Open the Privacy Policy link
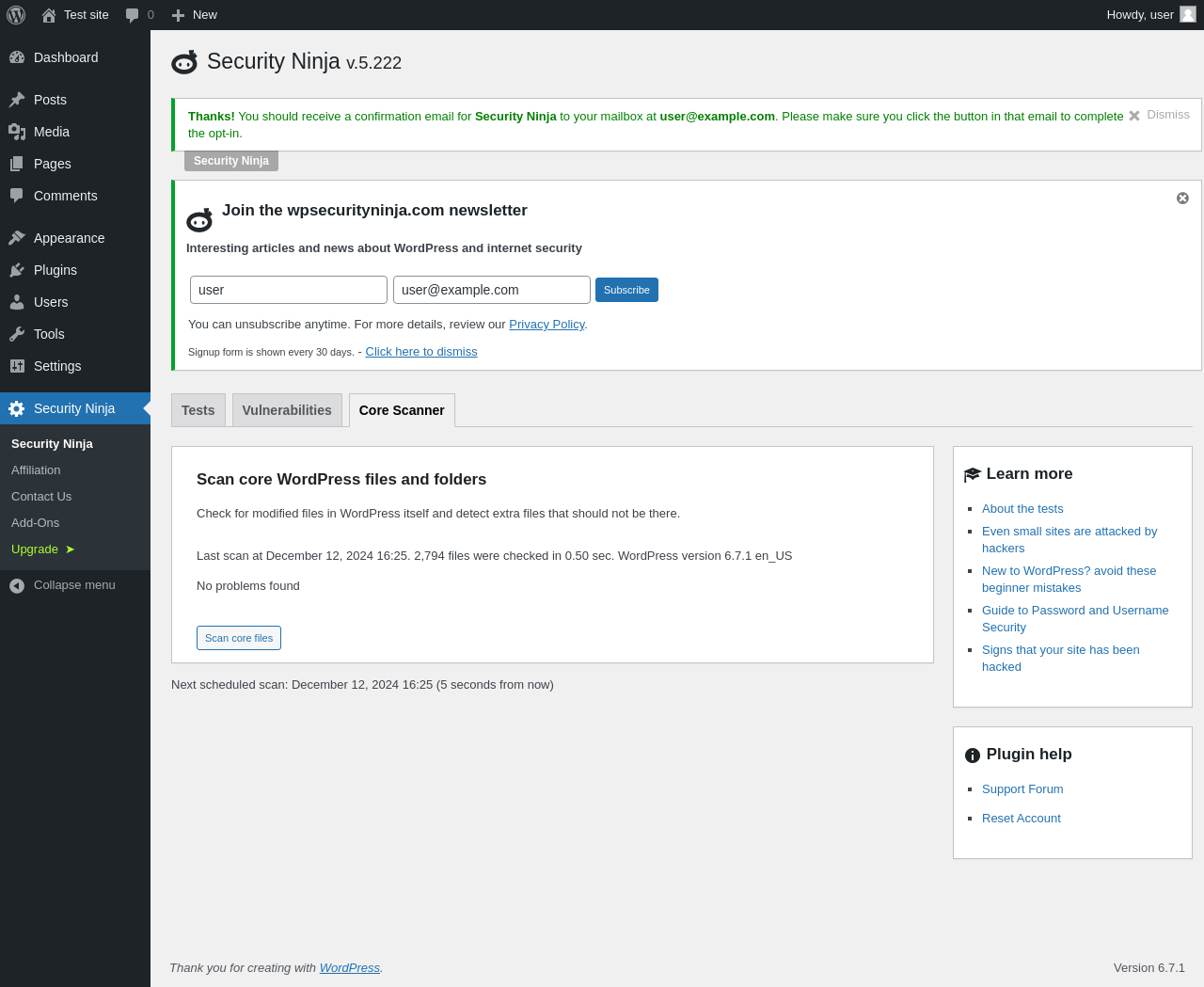The width and height of the screenshot is (1204, 987). (x=547, y=325)
